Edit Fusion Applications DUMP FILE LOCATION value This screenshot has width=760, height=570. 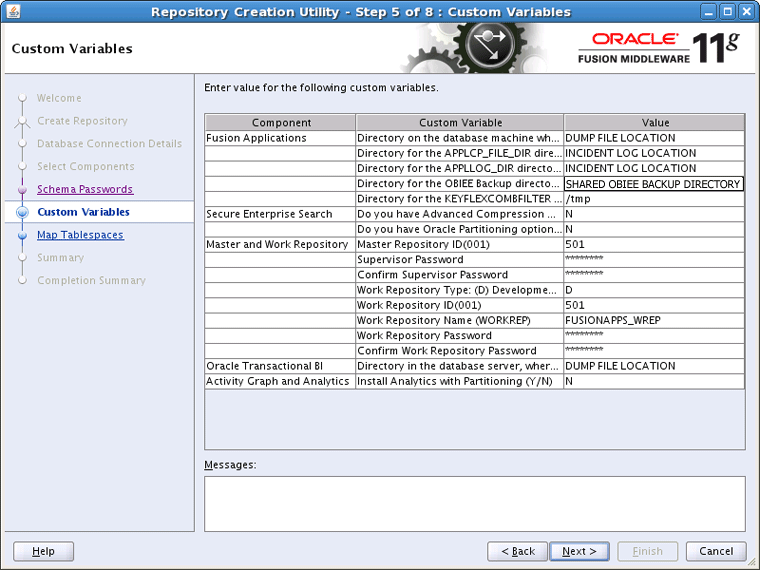[654, 138]
